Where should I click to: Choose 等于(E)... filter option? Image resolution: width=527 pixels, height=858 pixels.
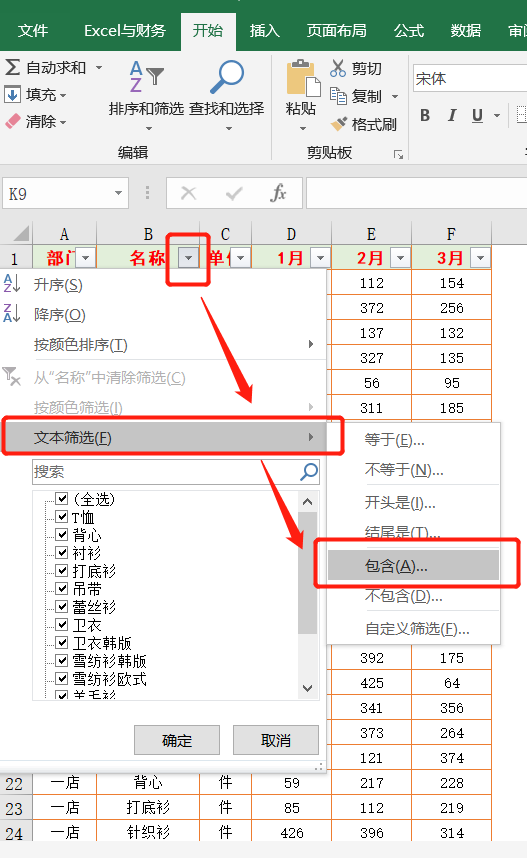point(413,439)
